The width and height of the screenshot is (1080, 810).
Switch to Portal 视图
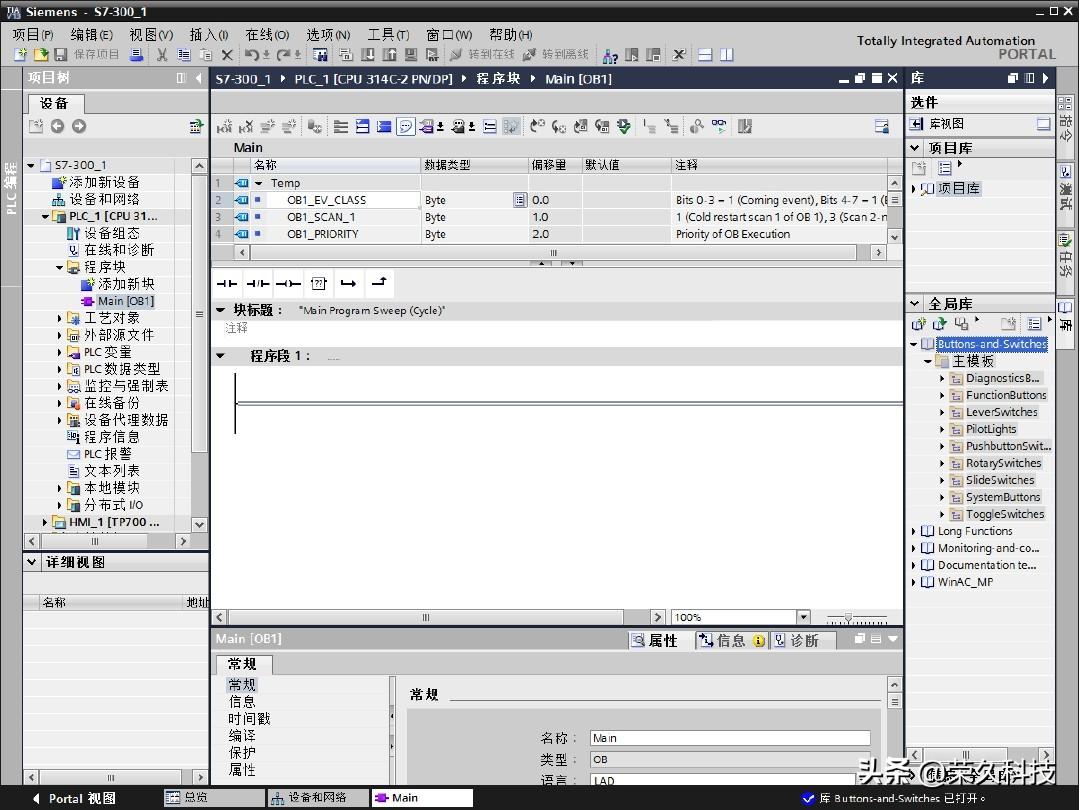click(75, 798)
